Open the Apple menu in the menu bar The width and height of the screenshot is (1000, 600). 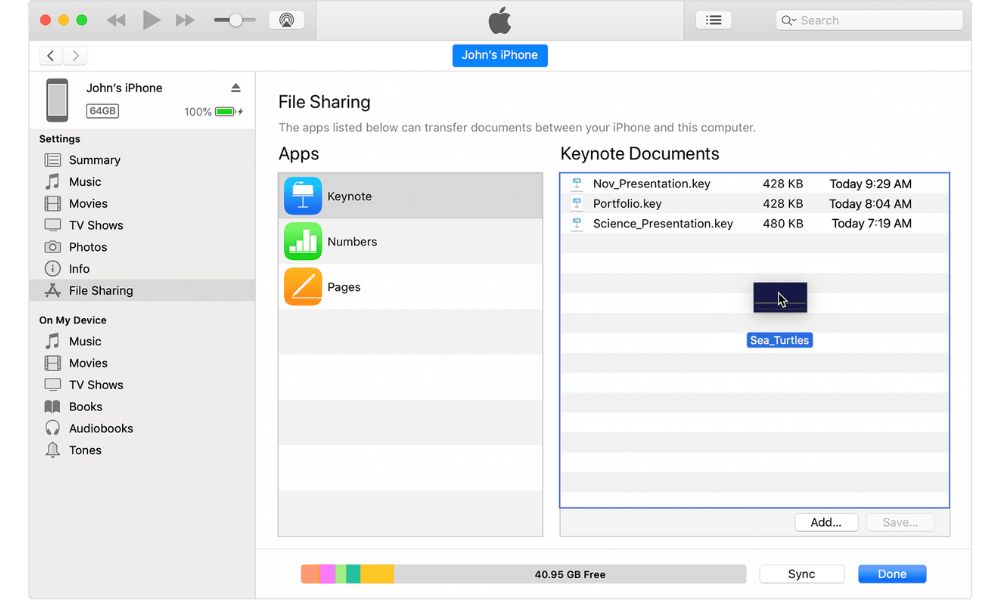tap(499, 18)
